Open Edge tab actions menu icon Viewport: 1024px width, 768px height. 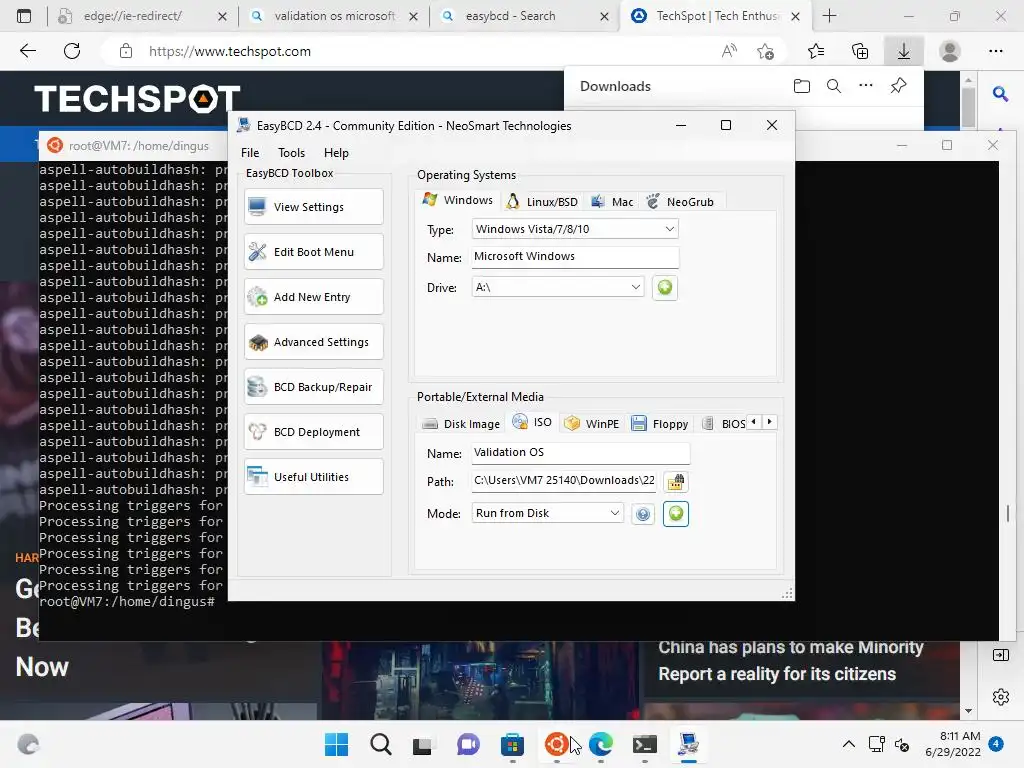(24, 16)
